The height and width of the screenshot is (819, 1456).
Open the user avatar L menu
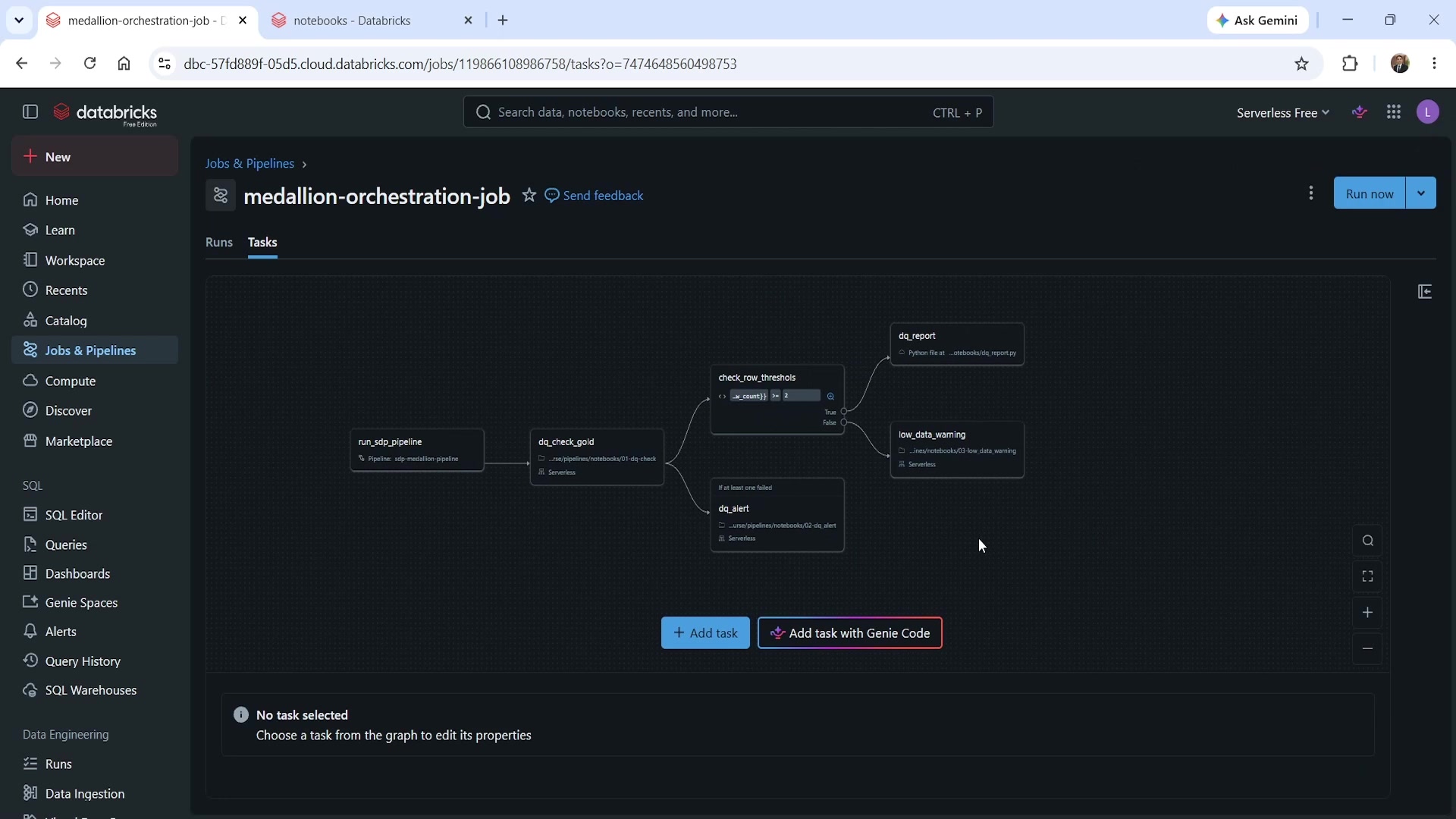pos(1428,112)
